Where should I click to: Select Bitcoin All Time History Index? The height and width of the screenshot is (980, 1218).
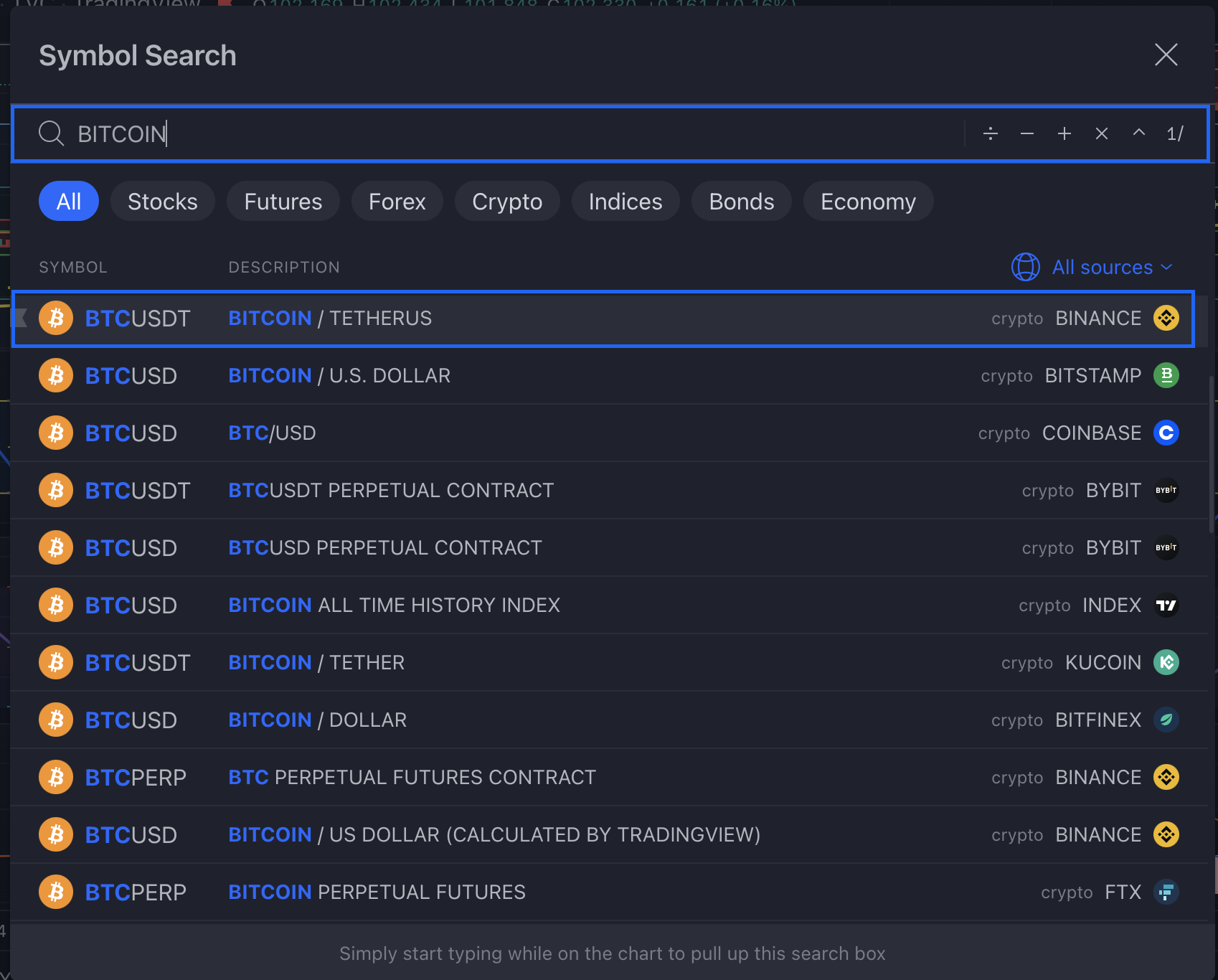(x=610, y=606)
